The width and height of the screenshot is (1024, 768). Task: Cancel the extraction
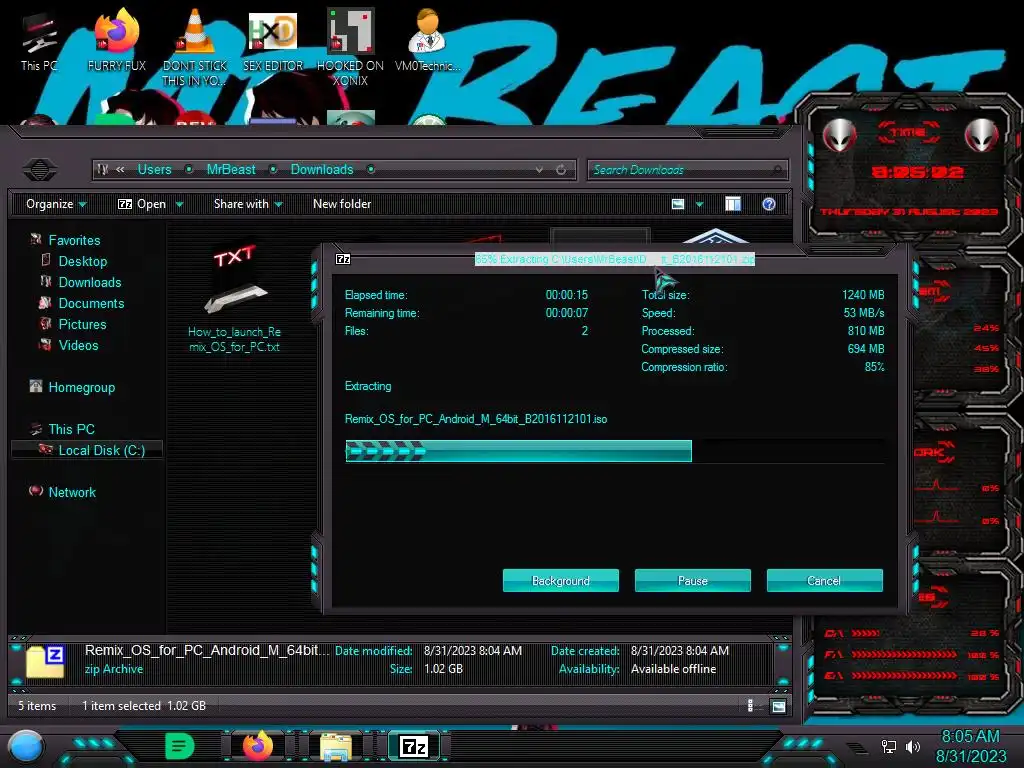point(824,581)
